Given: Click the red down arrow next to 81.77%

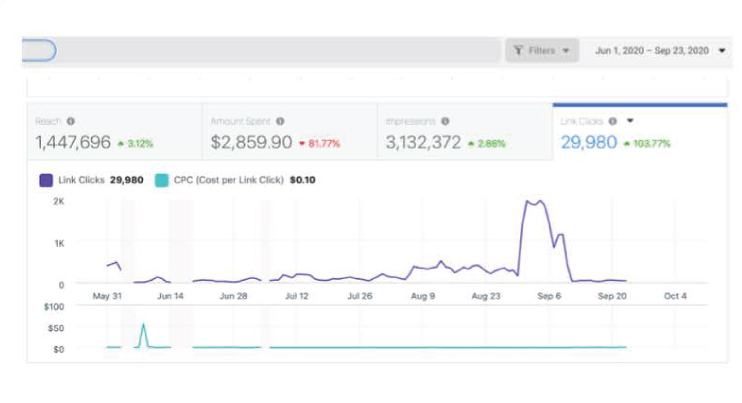Looking at the screenshot, I should tap(302, 143).
